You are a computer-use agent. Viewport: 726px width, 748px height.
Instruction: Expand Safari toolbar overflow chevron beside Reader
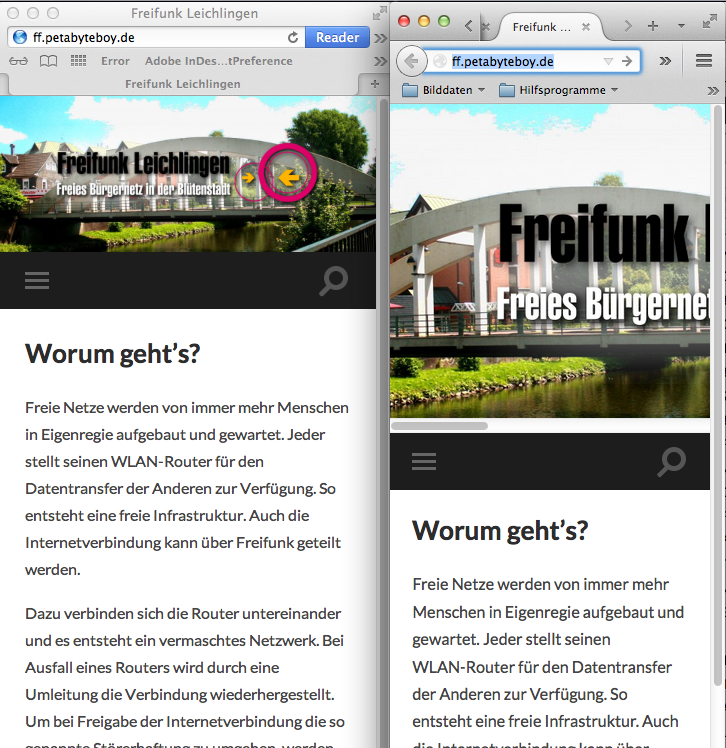[380, 38]
